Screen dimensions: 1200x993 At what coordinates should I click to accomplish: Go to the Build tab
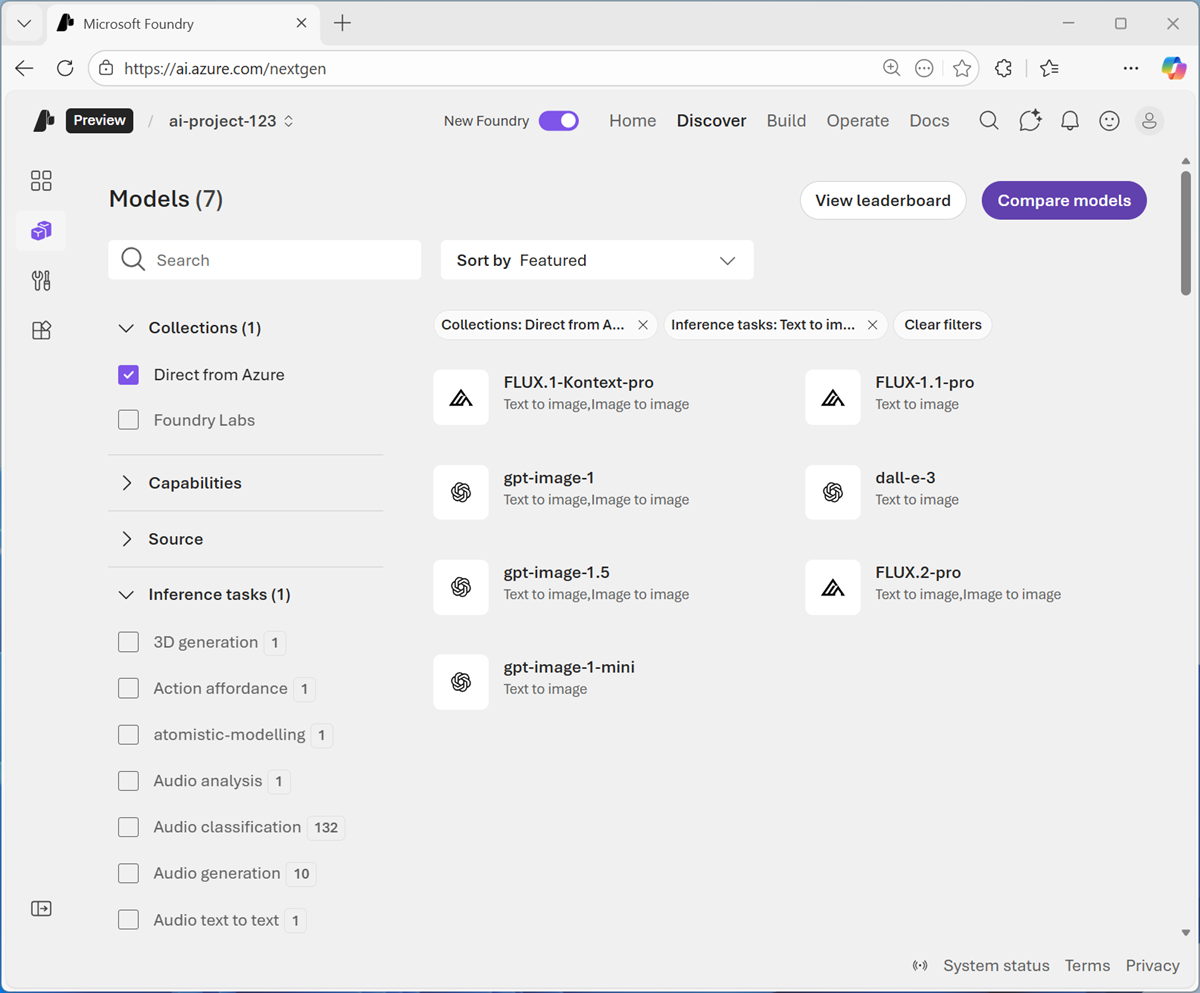point(786,121)
